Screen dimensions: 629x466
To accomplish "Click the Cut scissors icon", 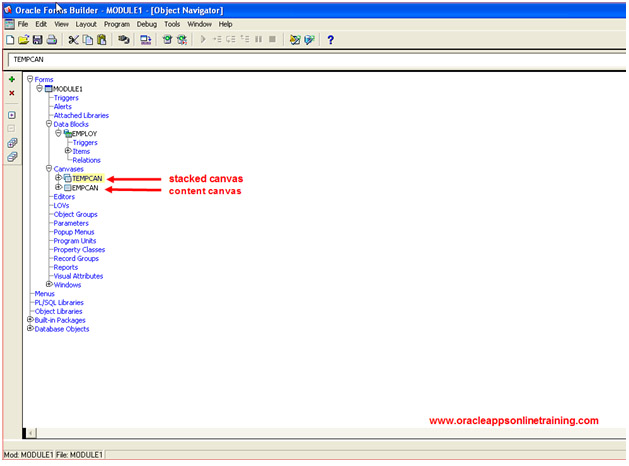I will click(x=74, y=40).
